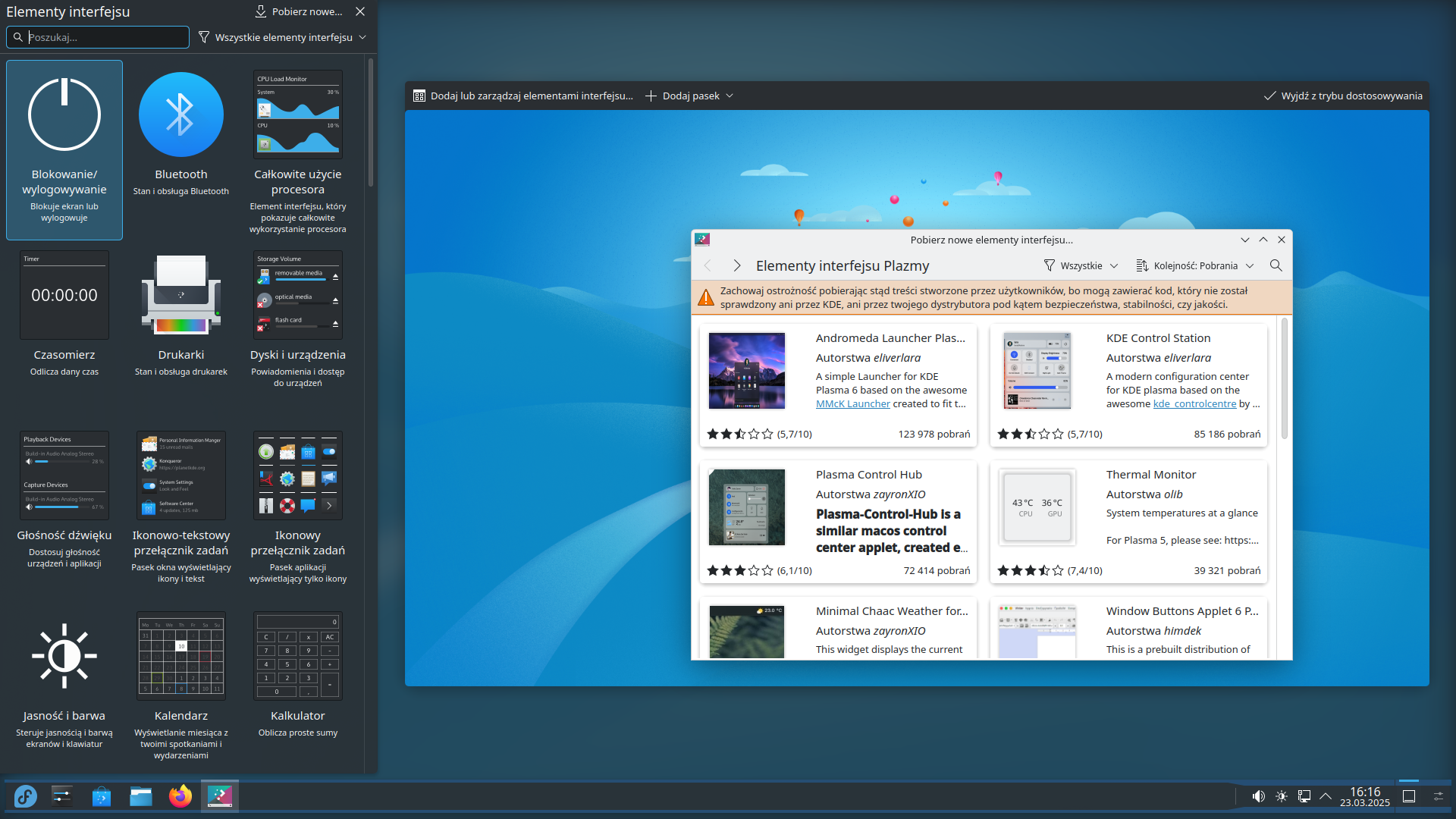Open the Kolejność: Pobrania sort dropdown
Screen dimensions: 1456x819
point(1195,265)
